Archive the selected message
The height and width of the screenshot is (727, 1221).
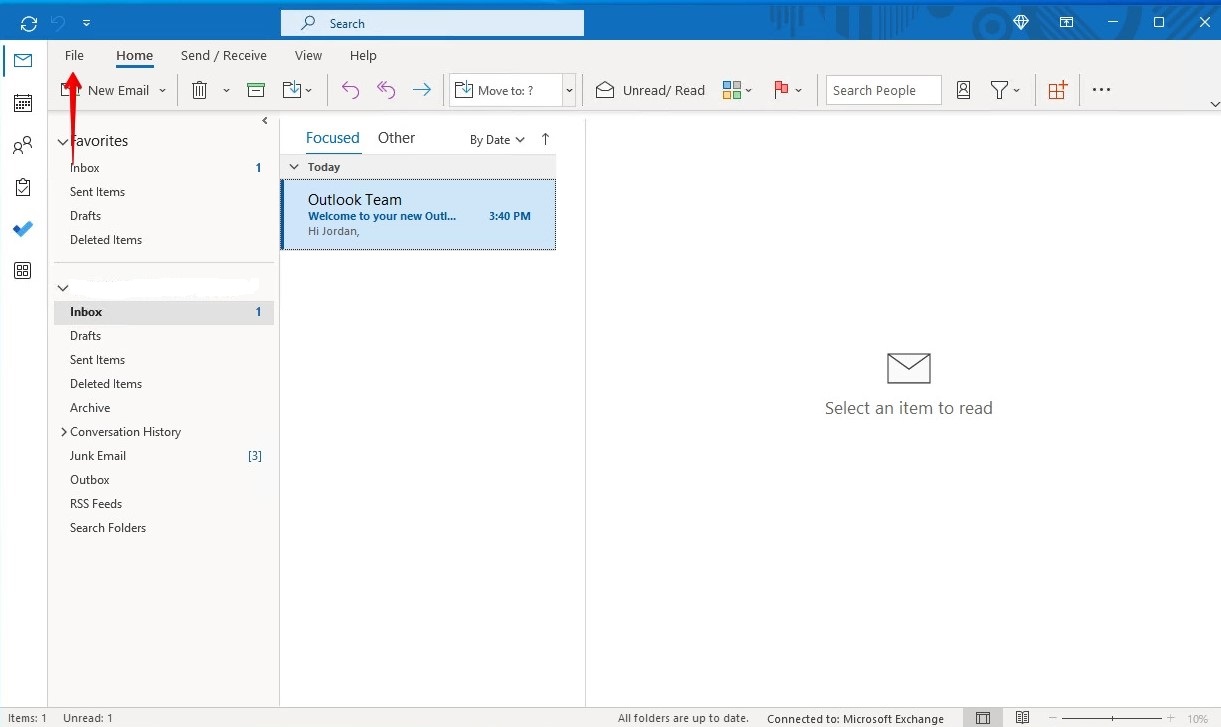(x=256, y=90)
